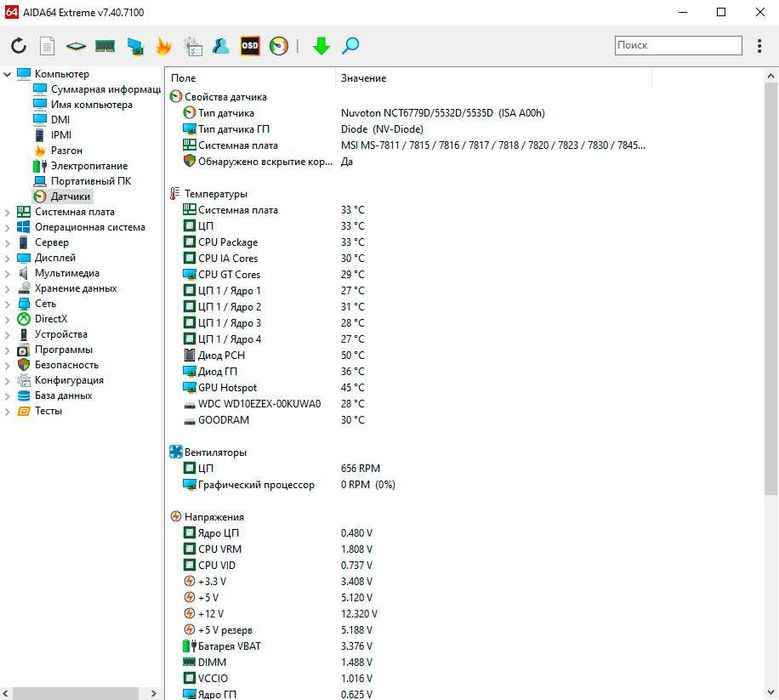The image size is (779, 700).
Task: Click the tree panel's left scroll arrow
Action: [5, 693]
